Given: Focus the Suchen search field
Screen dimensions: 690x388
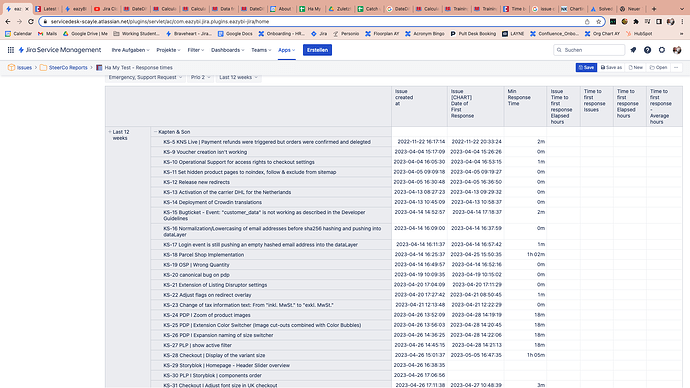Looking at the screenshot, I should coord(589,50).
